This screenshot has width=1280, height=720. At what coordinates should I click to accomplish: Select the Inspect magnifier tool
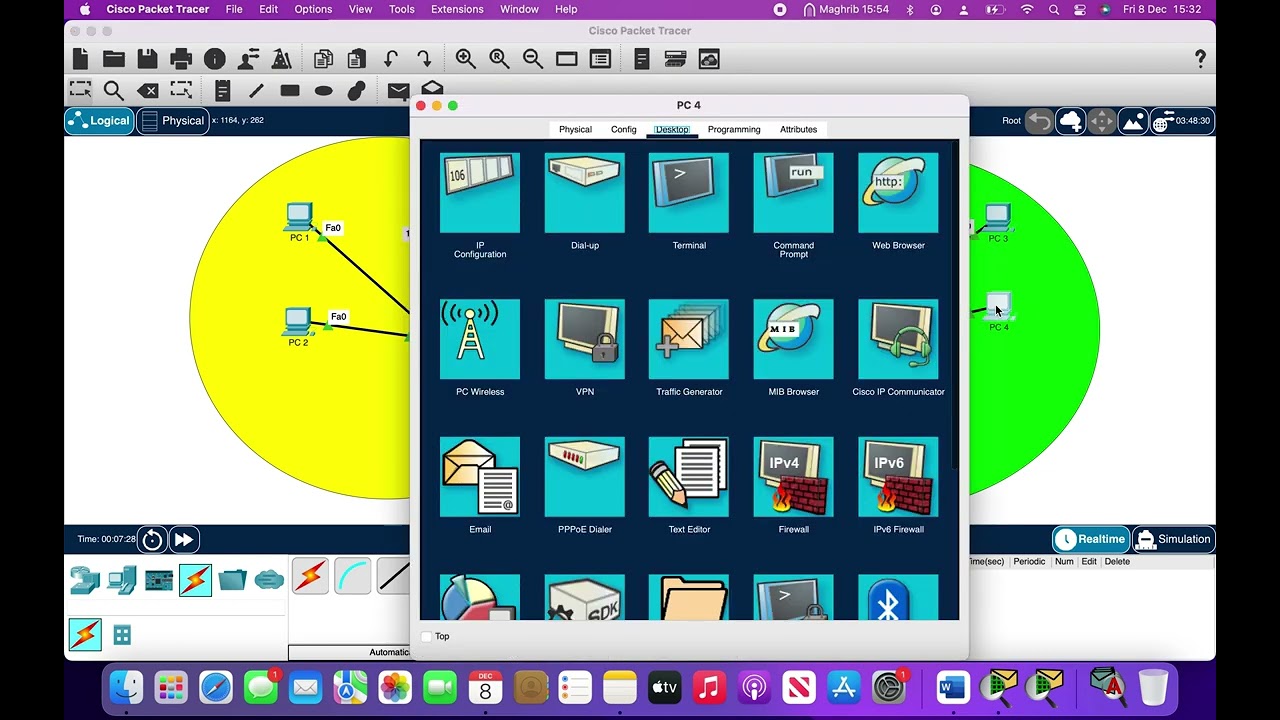click(114, 91)
